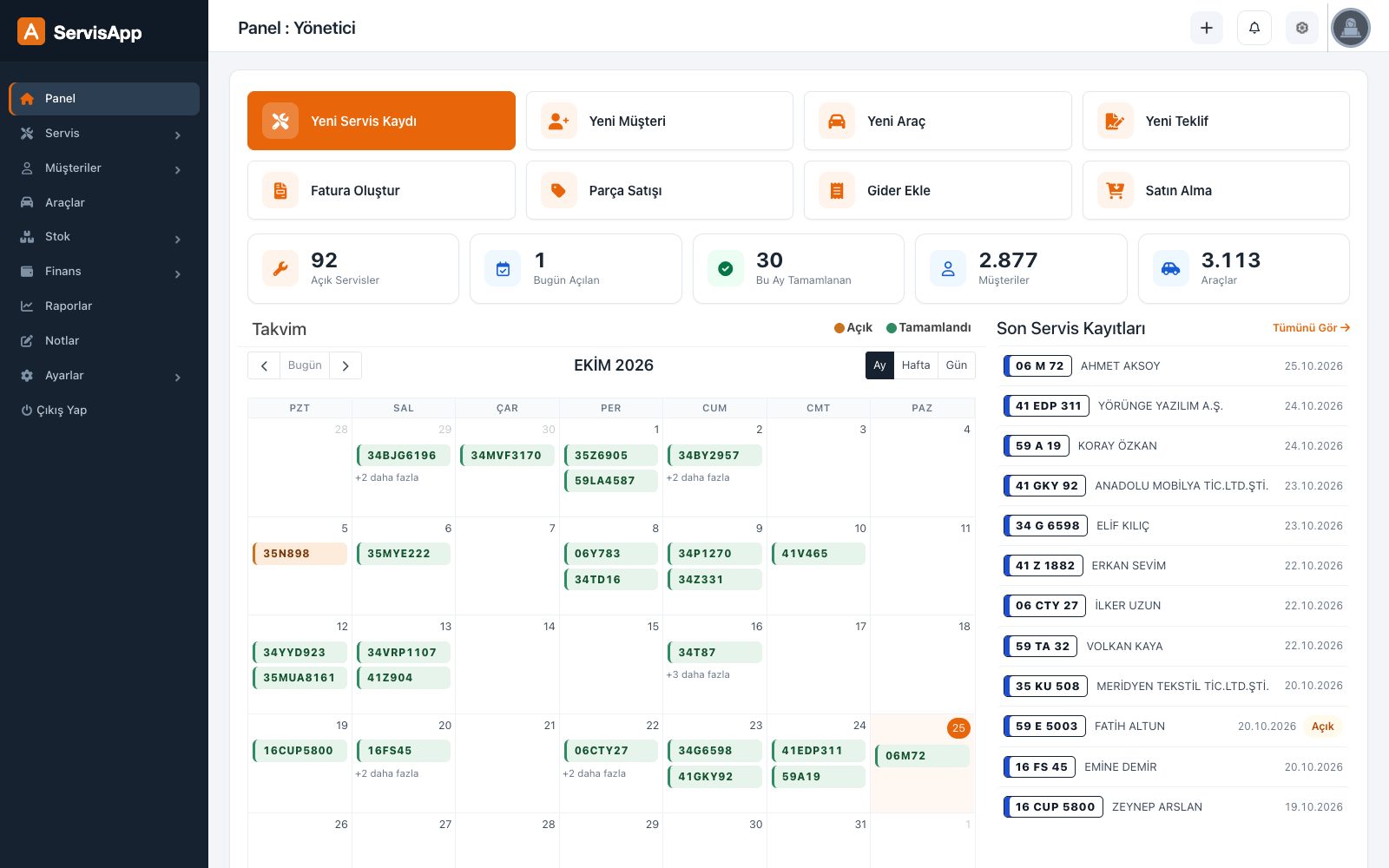Screen dimensions: 1389x868
Task: Click the Raporlar chart icon in sidebar
Action: [x=27, y=306]
